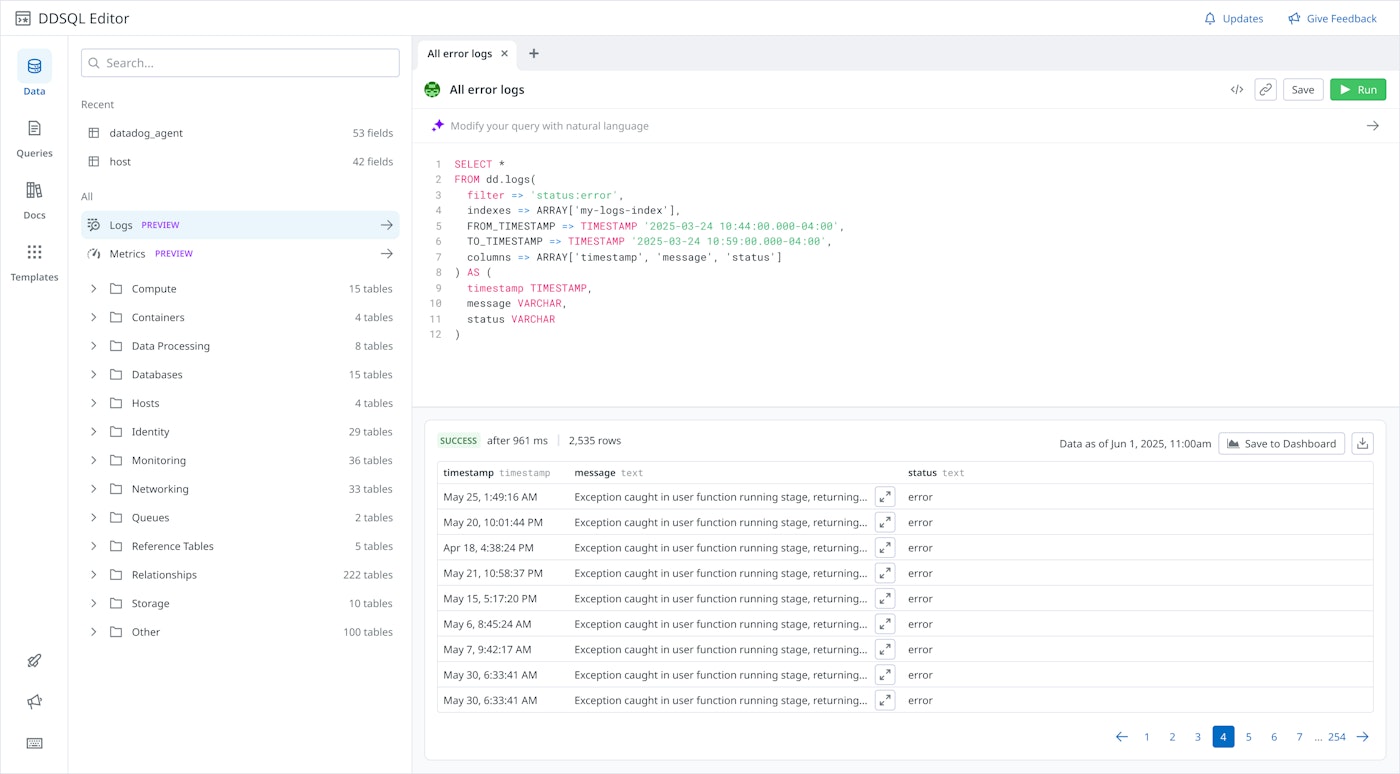
Task: Go to next results page arrow
Action: [1362, 737]
